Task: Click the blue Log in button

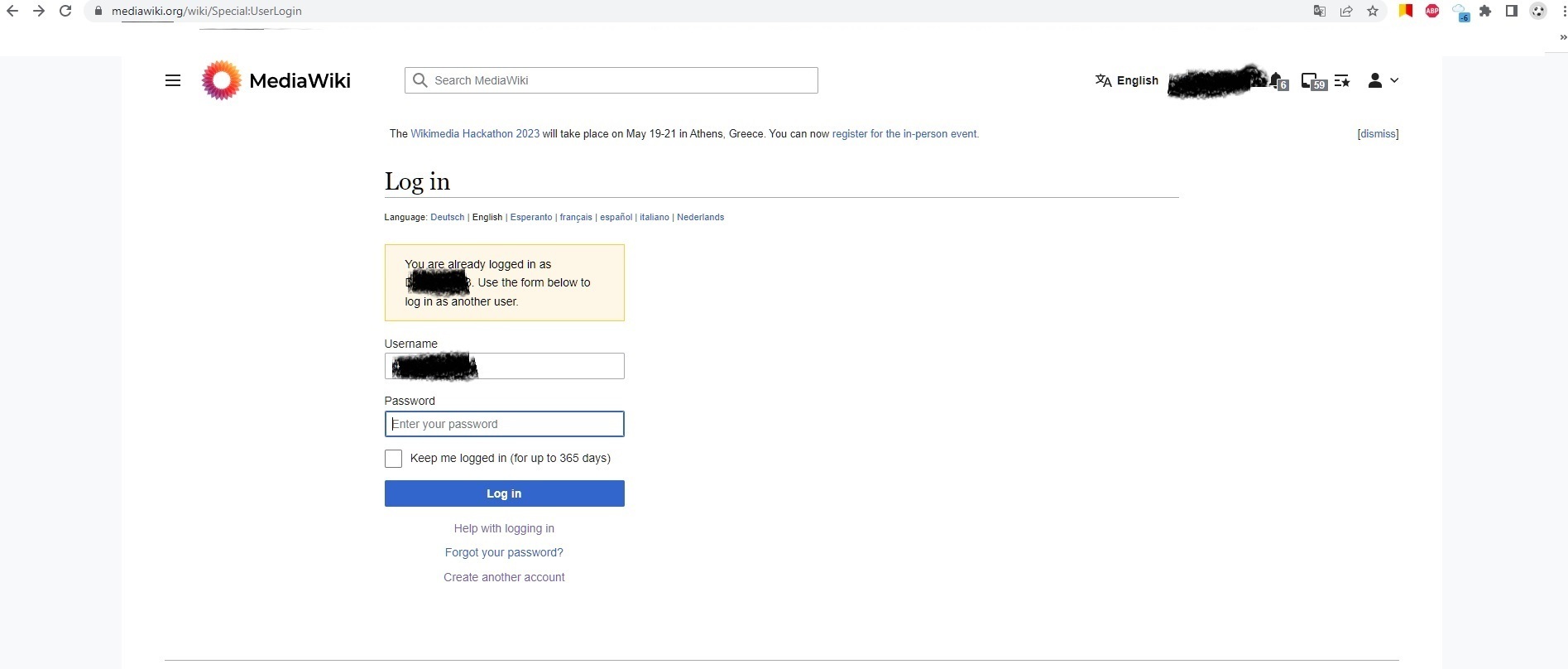Action: 505,493
